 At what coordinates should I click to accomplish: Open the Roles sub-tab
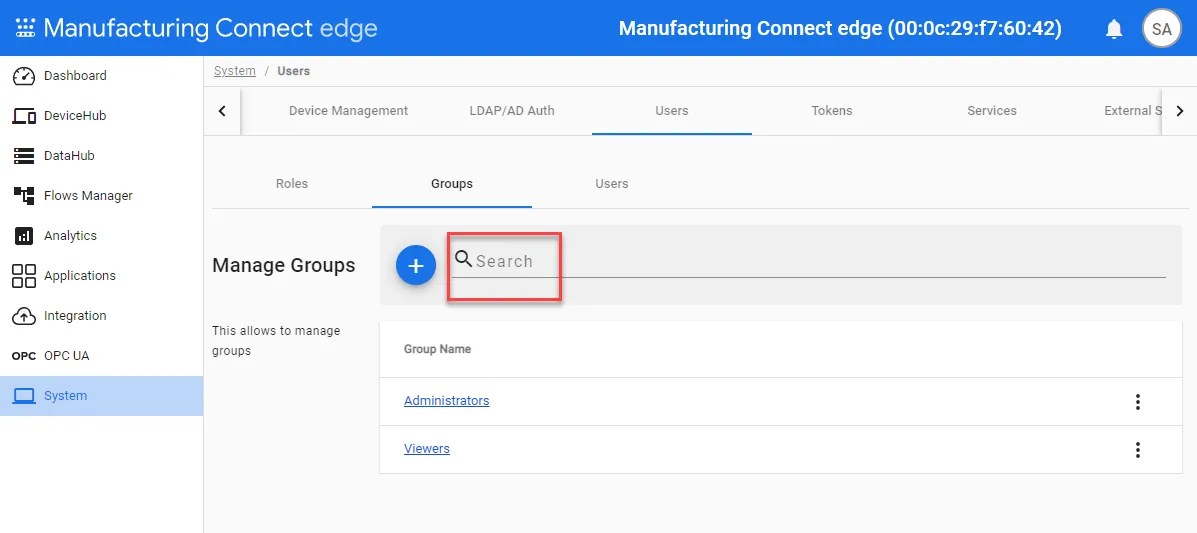pos(292,184)
